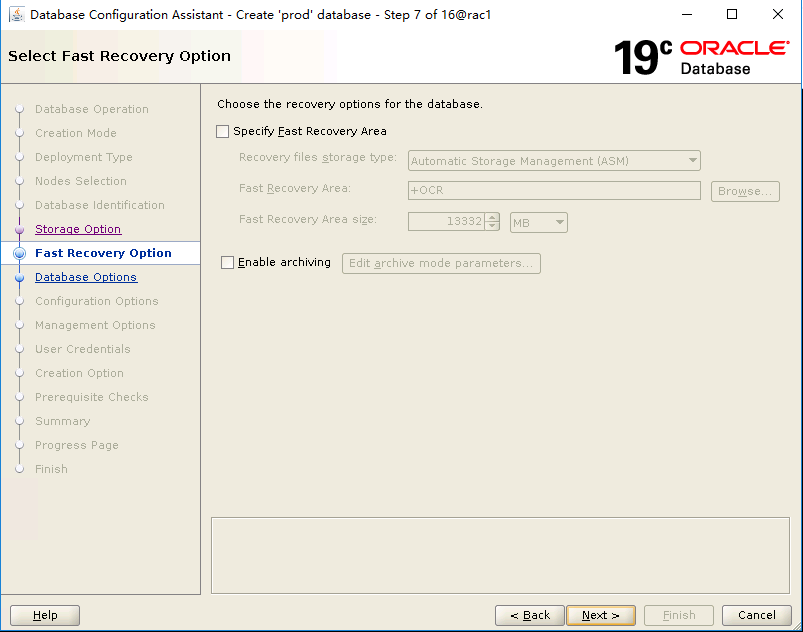Click the Summary step

[62, 422]
